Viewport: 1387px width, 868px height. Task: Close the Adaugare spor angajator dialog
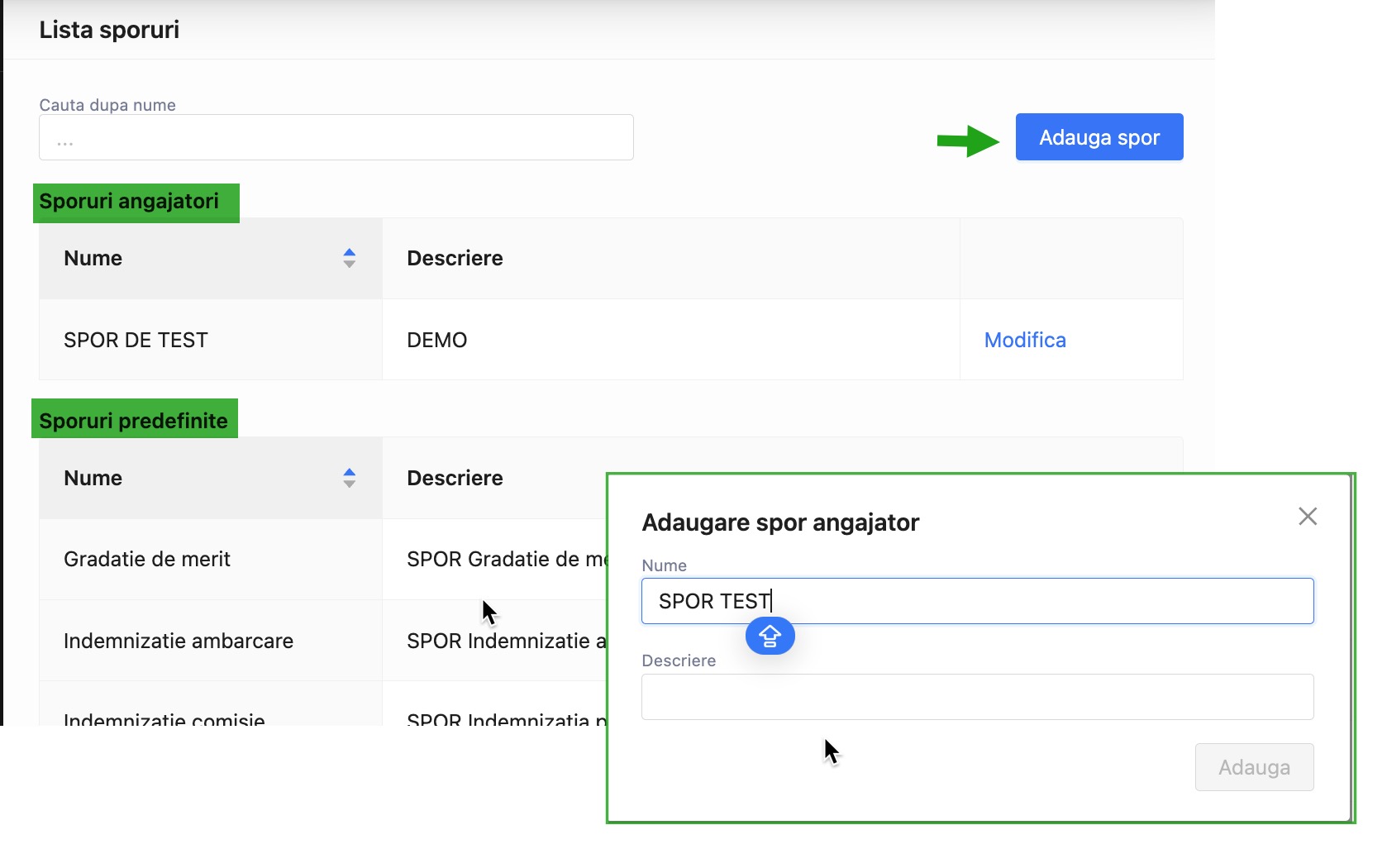[x=1308, y=517]
